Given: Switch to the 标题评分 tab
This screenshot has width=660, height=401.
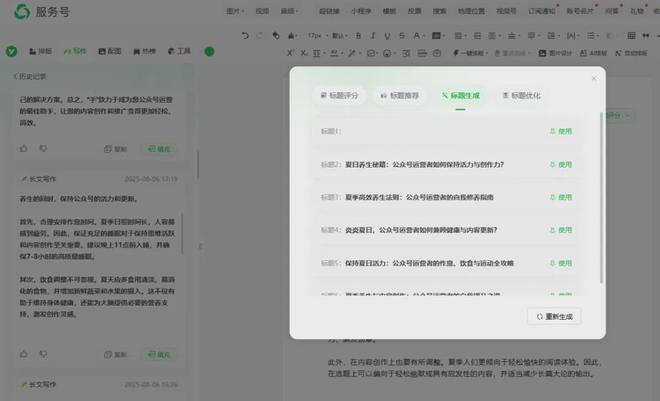Looking at the screenshot, I should (339, 96).
